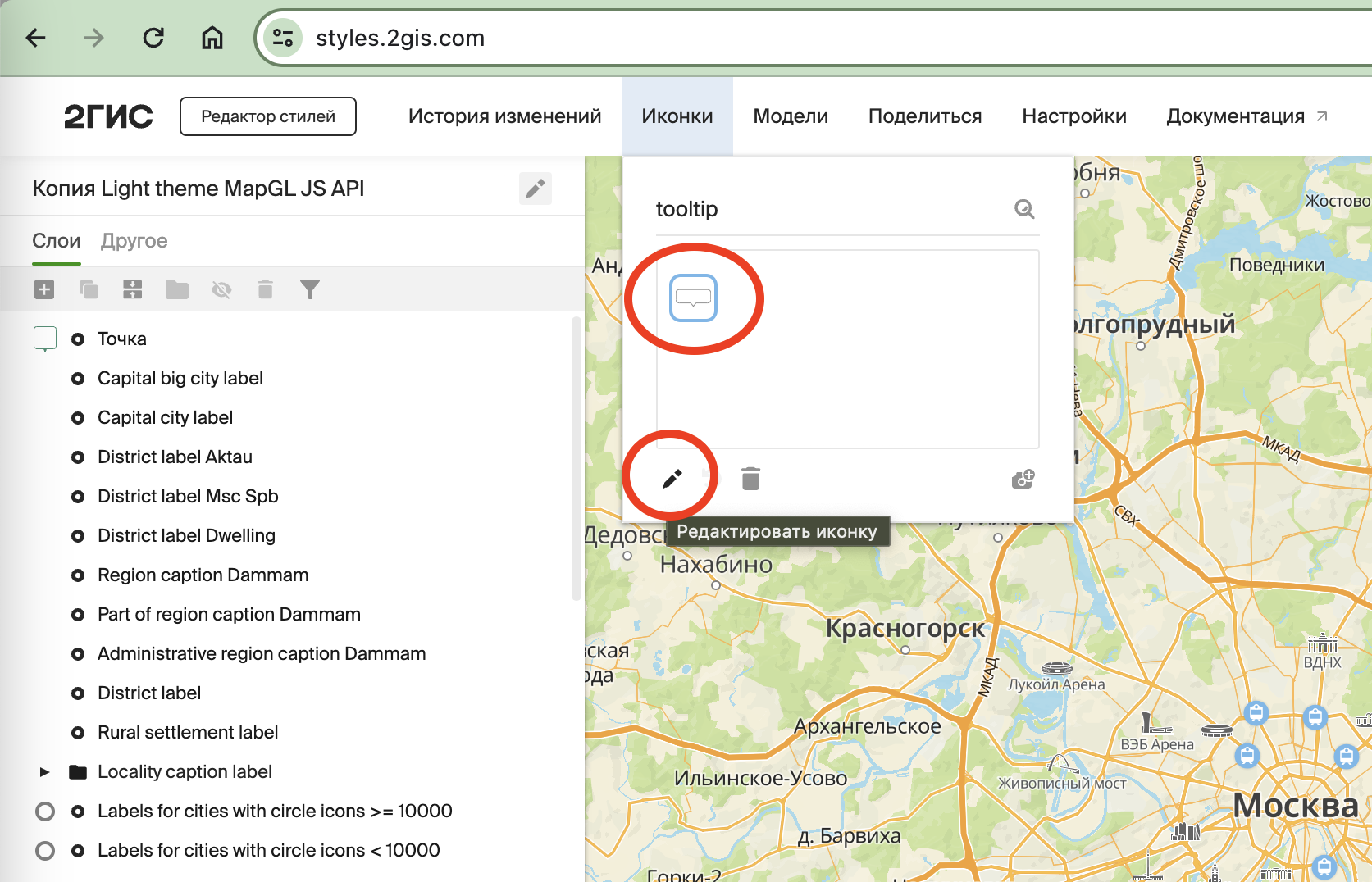The image size is (1372, 882).
Task: Select Labels for cities with circle icons >= 10000
Action: coord(275,812)
